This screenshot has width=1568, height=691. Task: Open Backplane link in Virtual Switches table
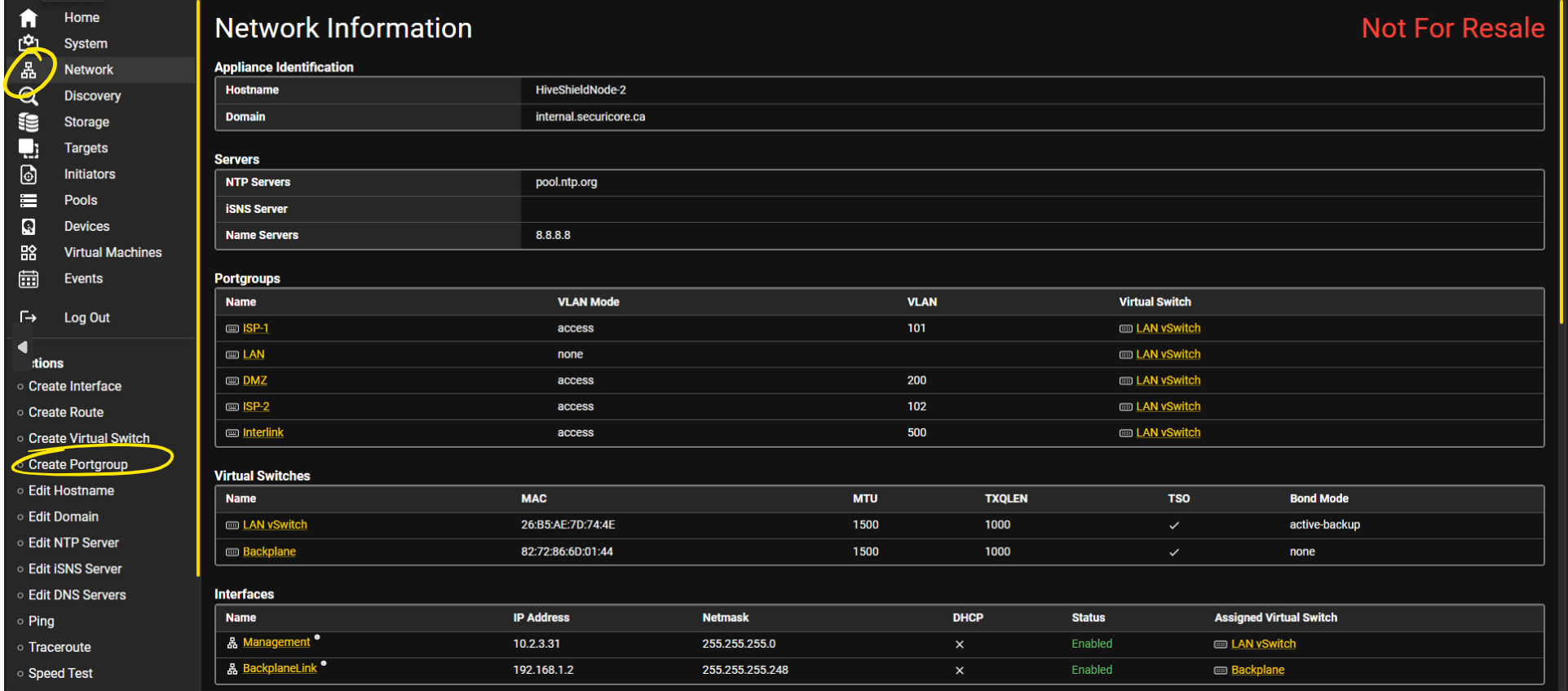pos(269,551)
